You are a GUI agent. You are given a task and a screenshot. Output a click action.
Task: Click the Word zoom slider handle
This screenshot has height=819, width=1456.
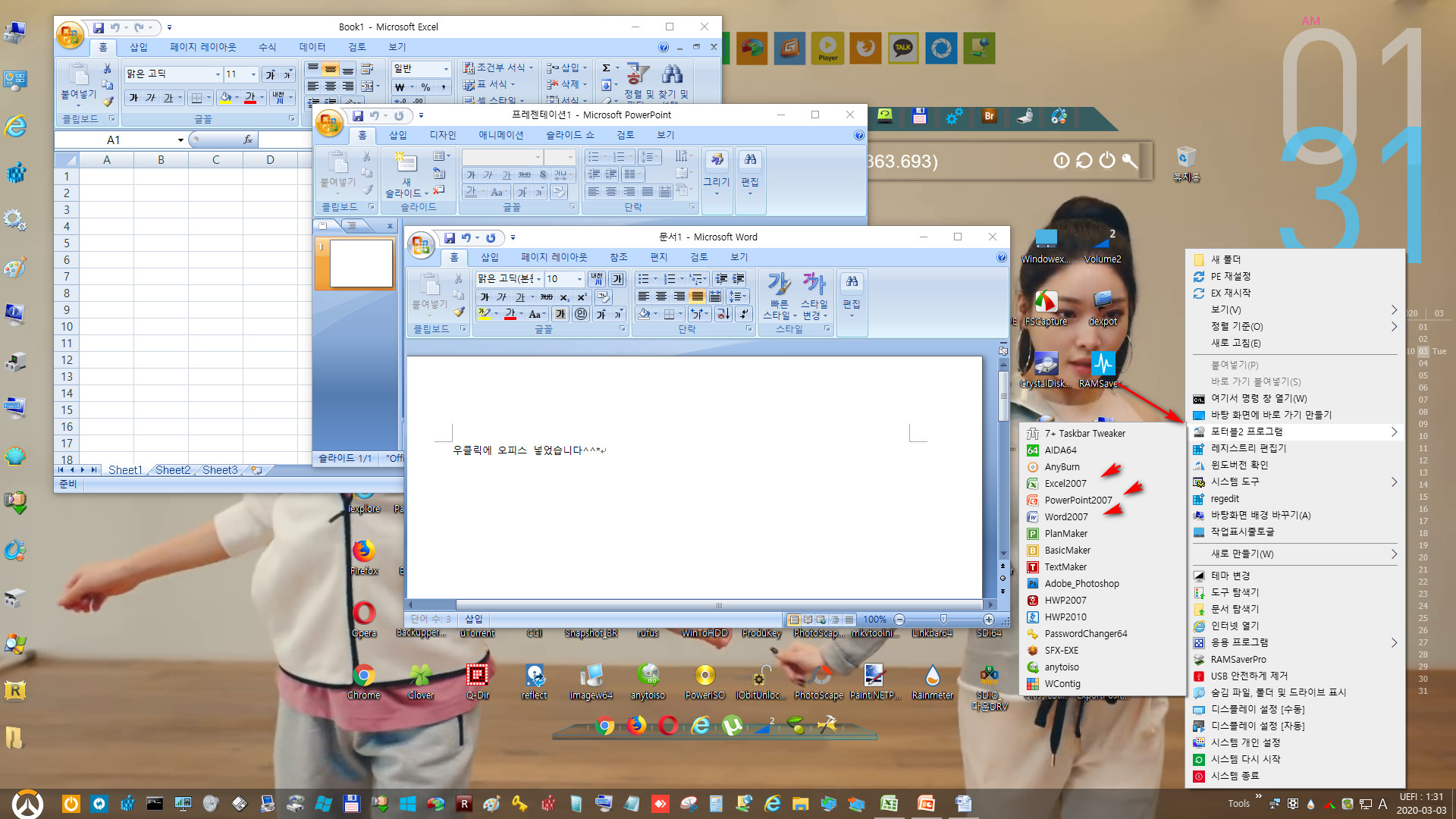click(x=943, y=620)
